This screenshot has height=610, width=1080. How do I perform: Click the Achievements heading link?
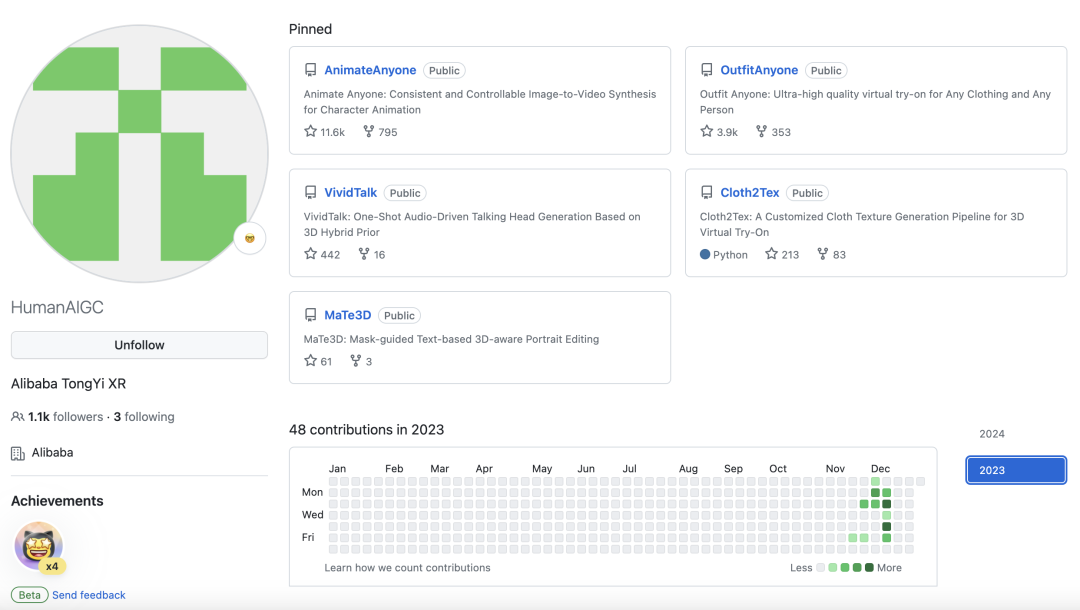tap(57, 501)
